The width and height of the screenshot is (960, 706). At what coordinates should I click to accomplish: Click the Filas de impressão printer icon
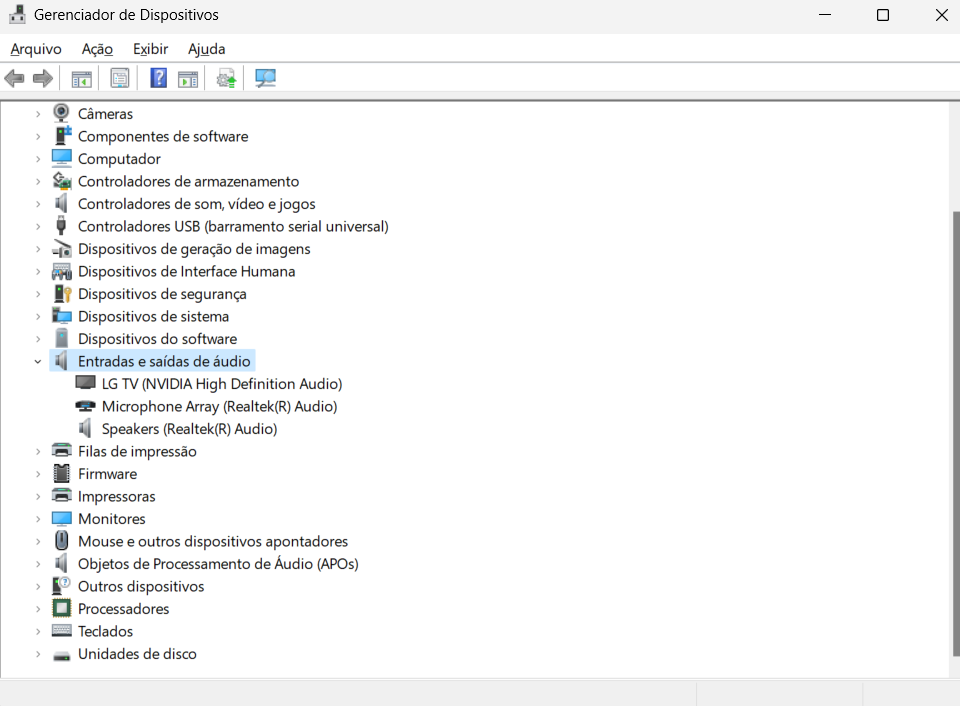point(62,451)
